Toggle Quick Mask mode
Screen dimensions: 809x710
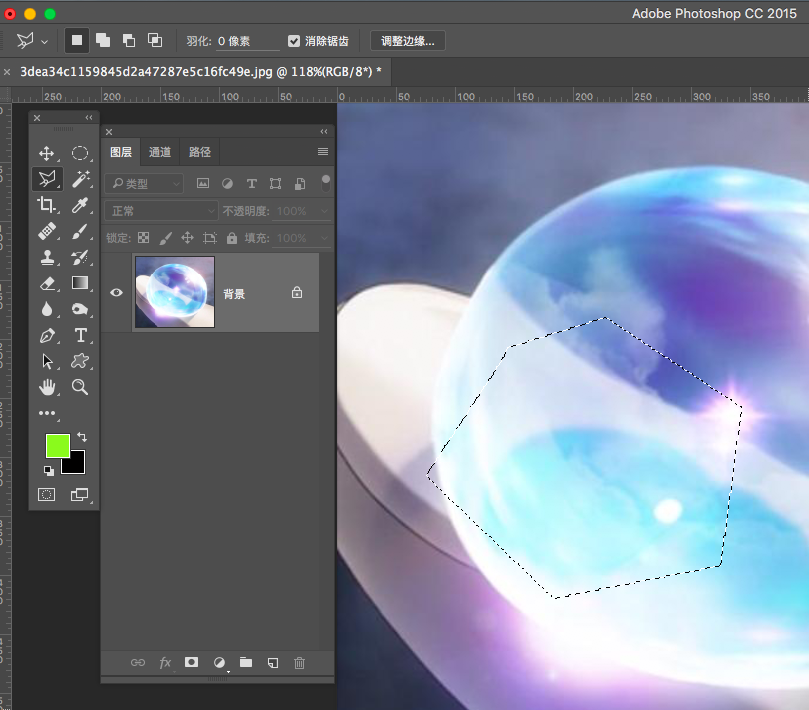(46, 494)
